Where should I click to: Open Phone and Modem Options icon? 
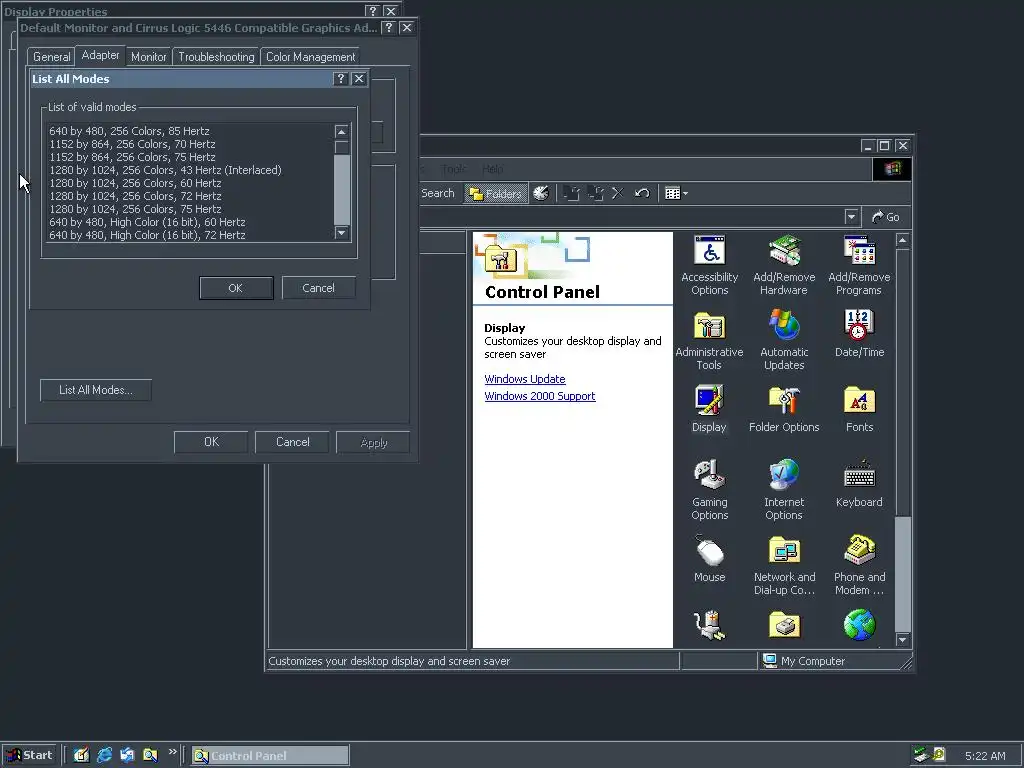[x=859, y=566]
